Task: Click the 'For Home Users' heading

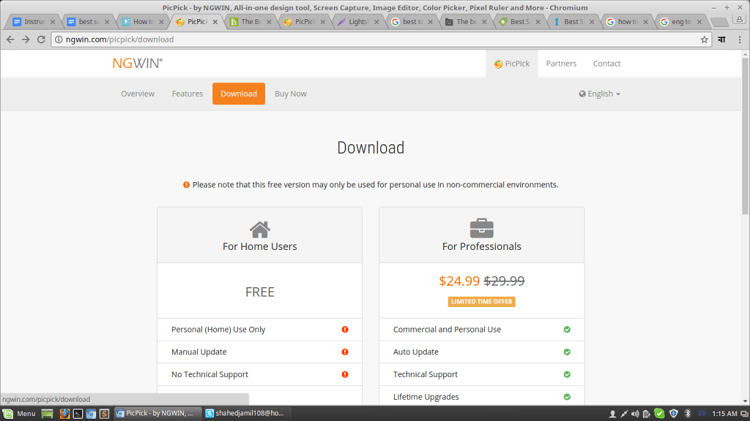Action: click(260, 246)
